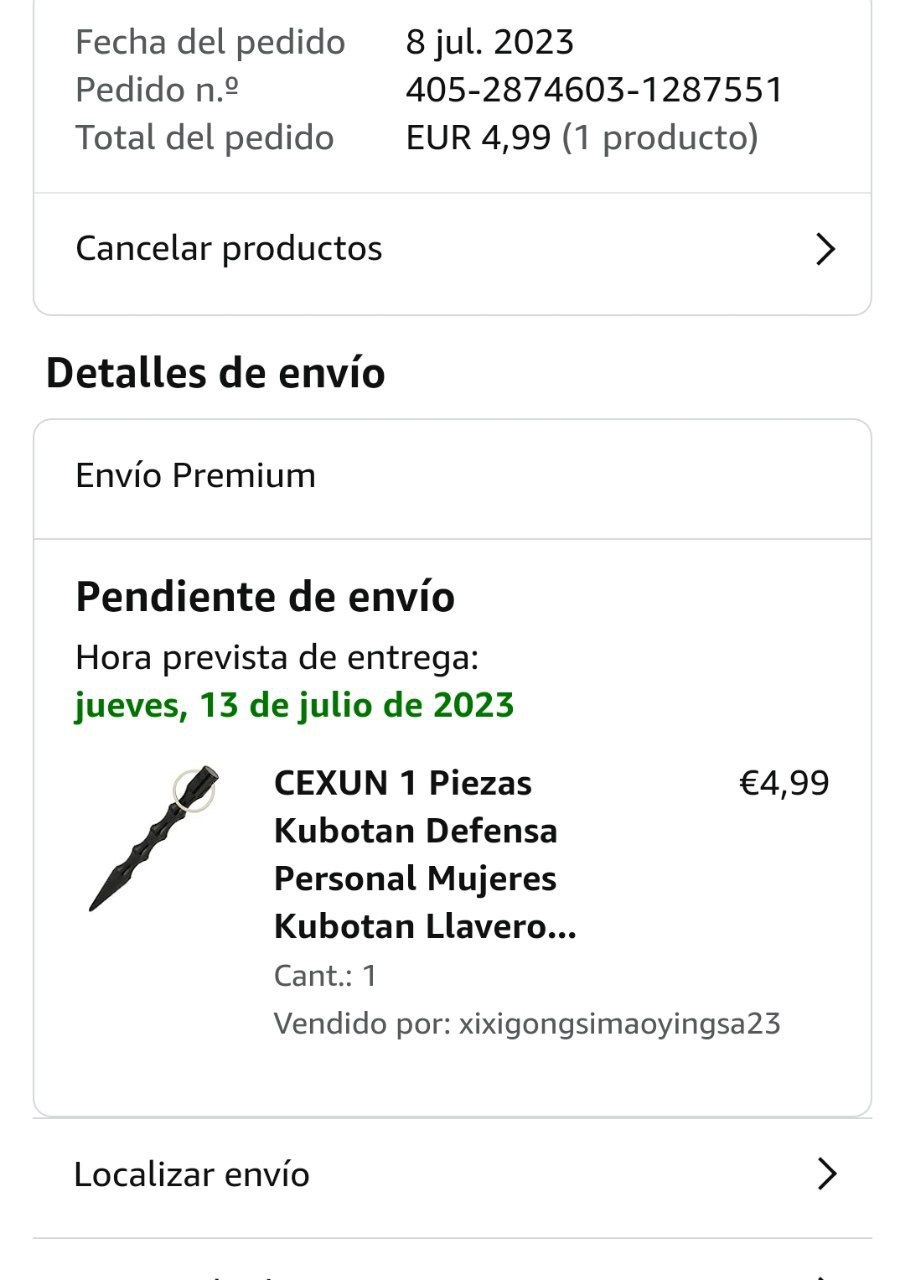Tap the Pedido n.º label

(x=157, y=90)
